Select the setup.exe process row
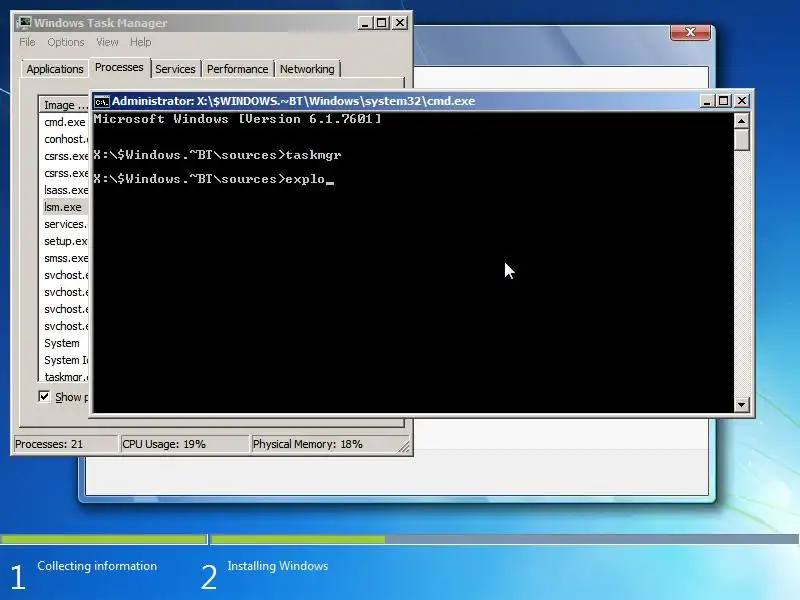The width and height of the screenshot is (800, 600). click(x=65, y=241)
